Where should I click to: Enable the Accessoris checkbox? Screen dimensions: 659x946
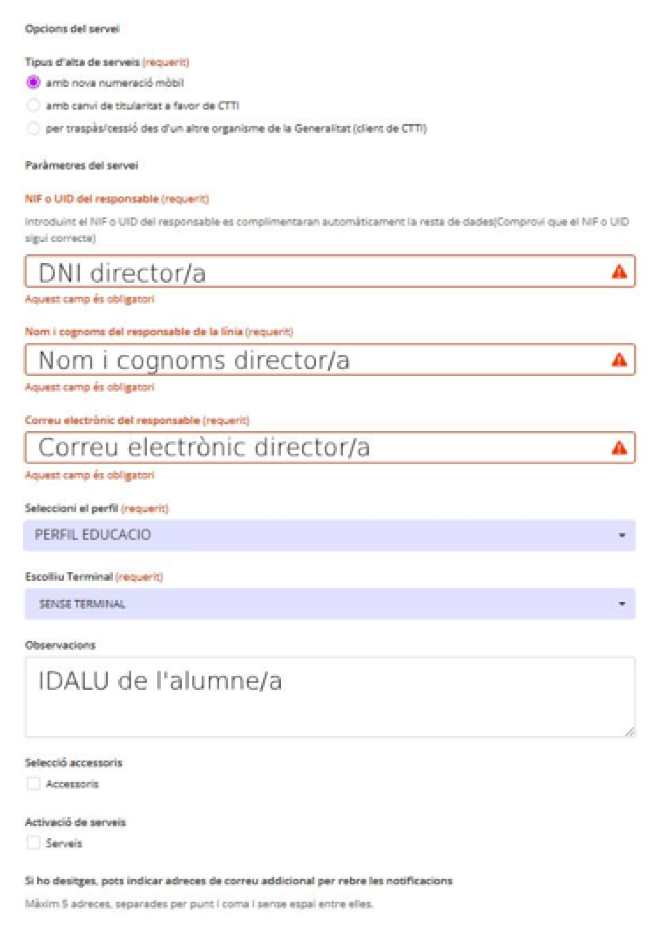tap(33, 784)
